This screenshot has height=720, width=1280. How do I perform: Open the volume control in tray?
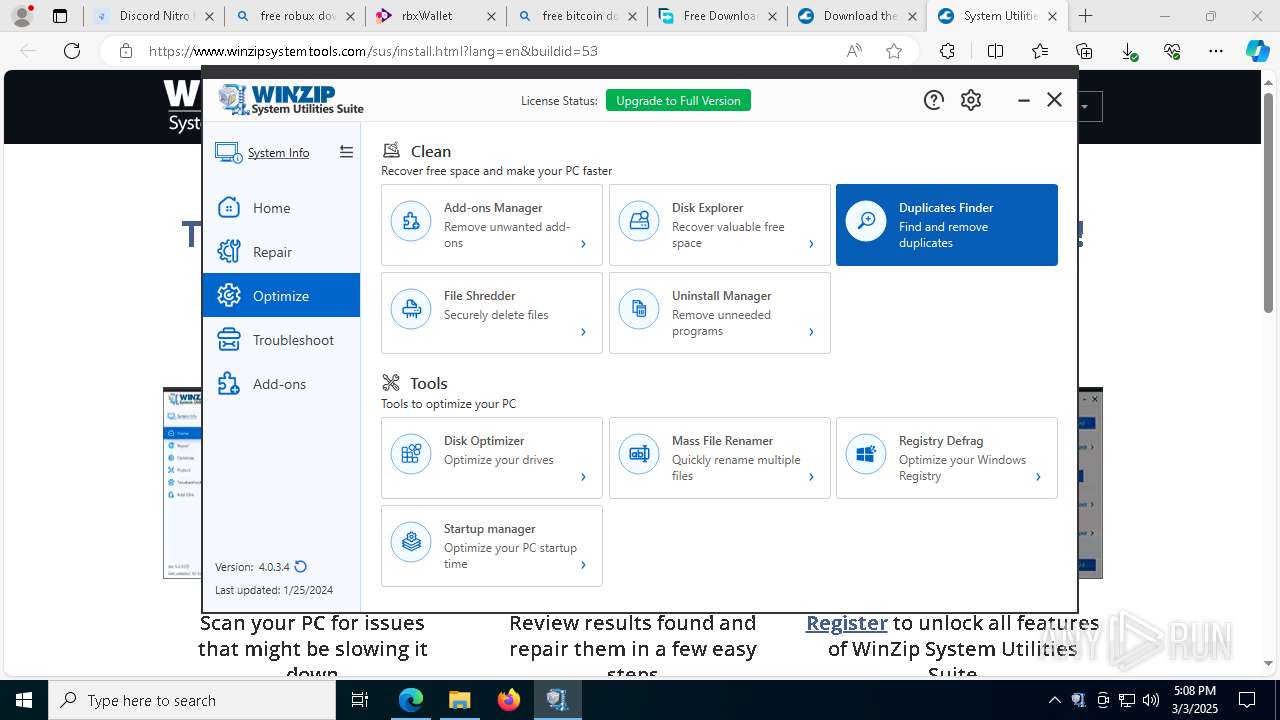[x=1151, y=700]
